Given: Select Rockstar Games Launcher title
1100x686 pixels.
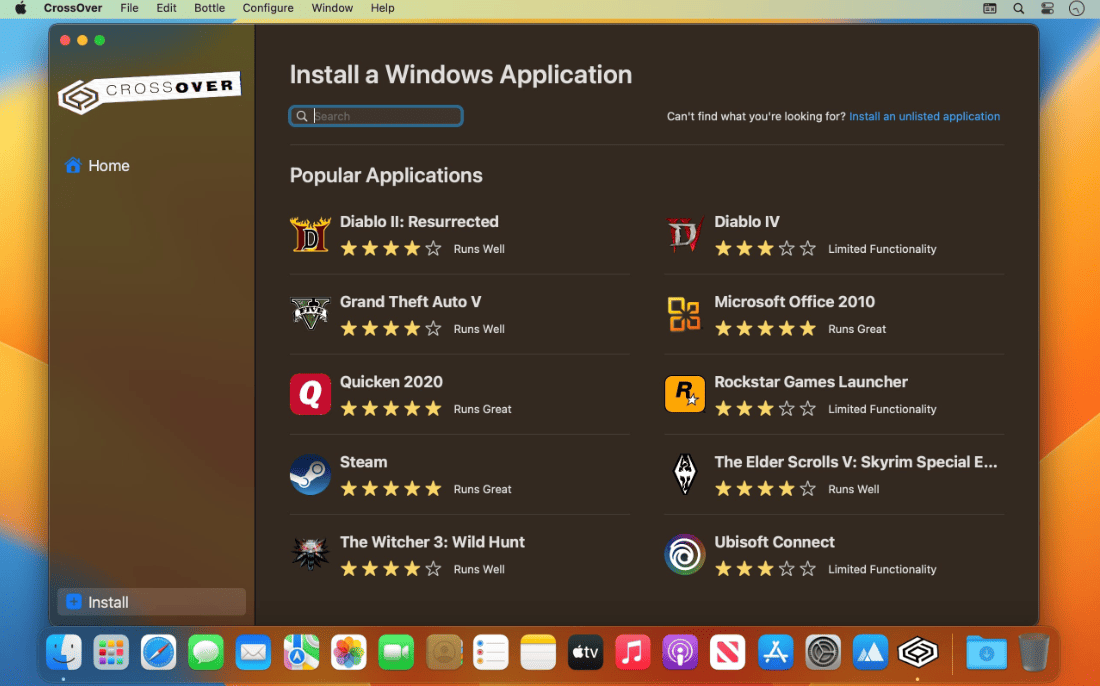Looking at the screenshot, I should pos(810,382).
